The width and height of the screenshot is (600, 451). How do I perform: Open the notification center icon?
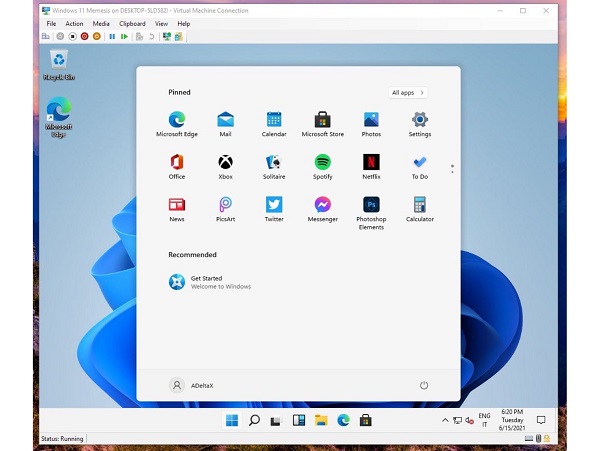click(541, 420)
